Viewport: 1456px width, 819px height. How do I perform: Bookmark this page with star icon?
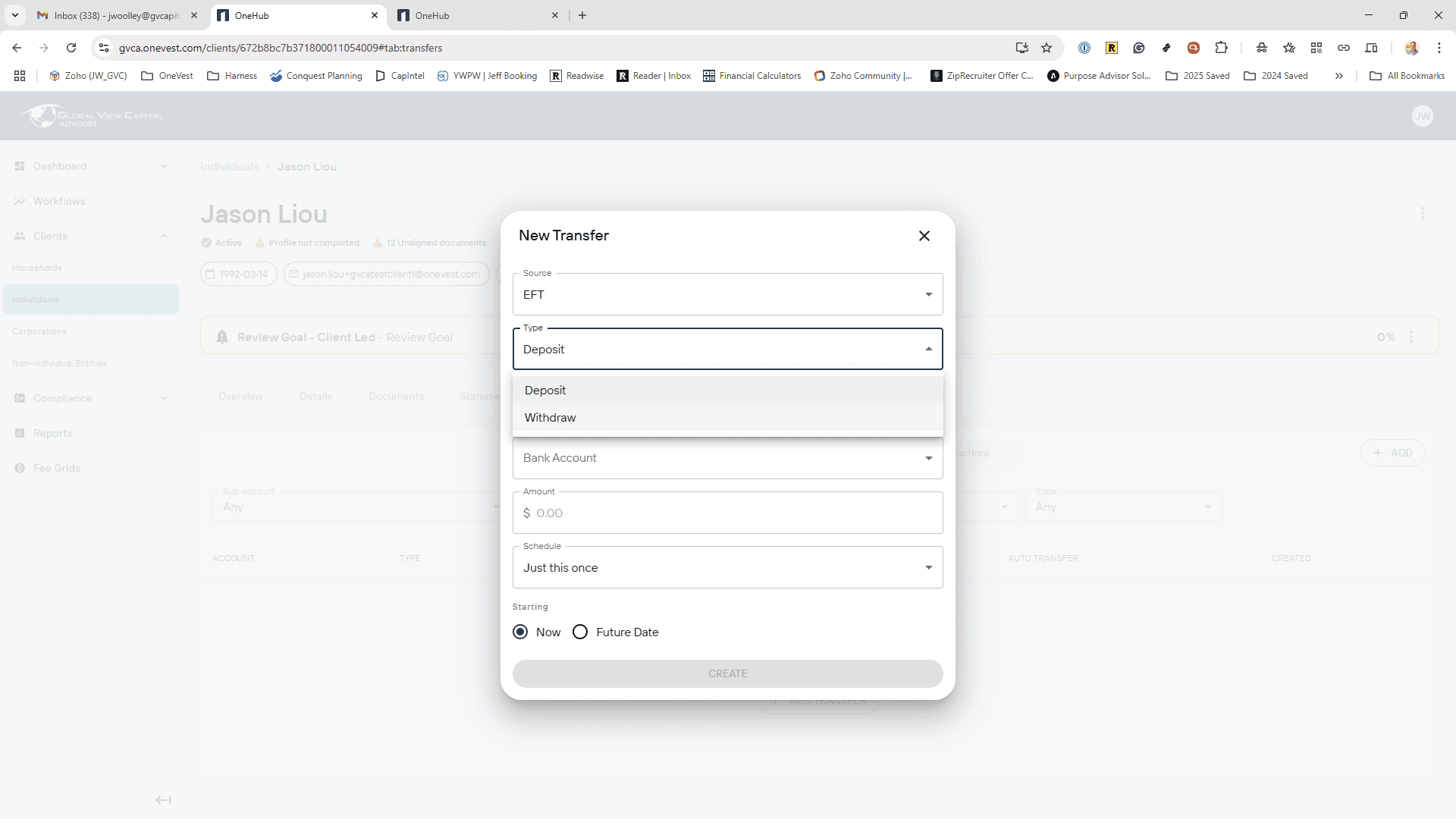click(x=1046, y=48)
